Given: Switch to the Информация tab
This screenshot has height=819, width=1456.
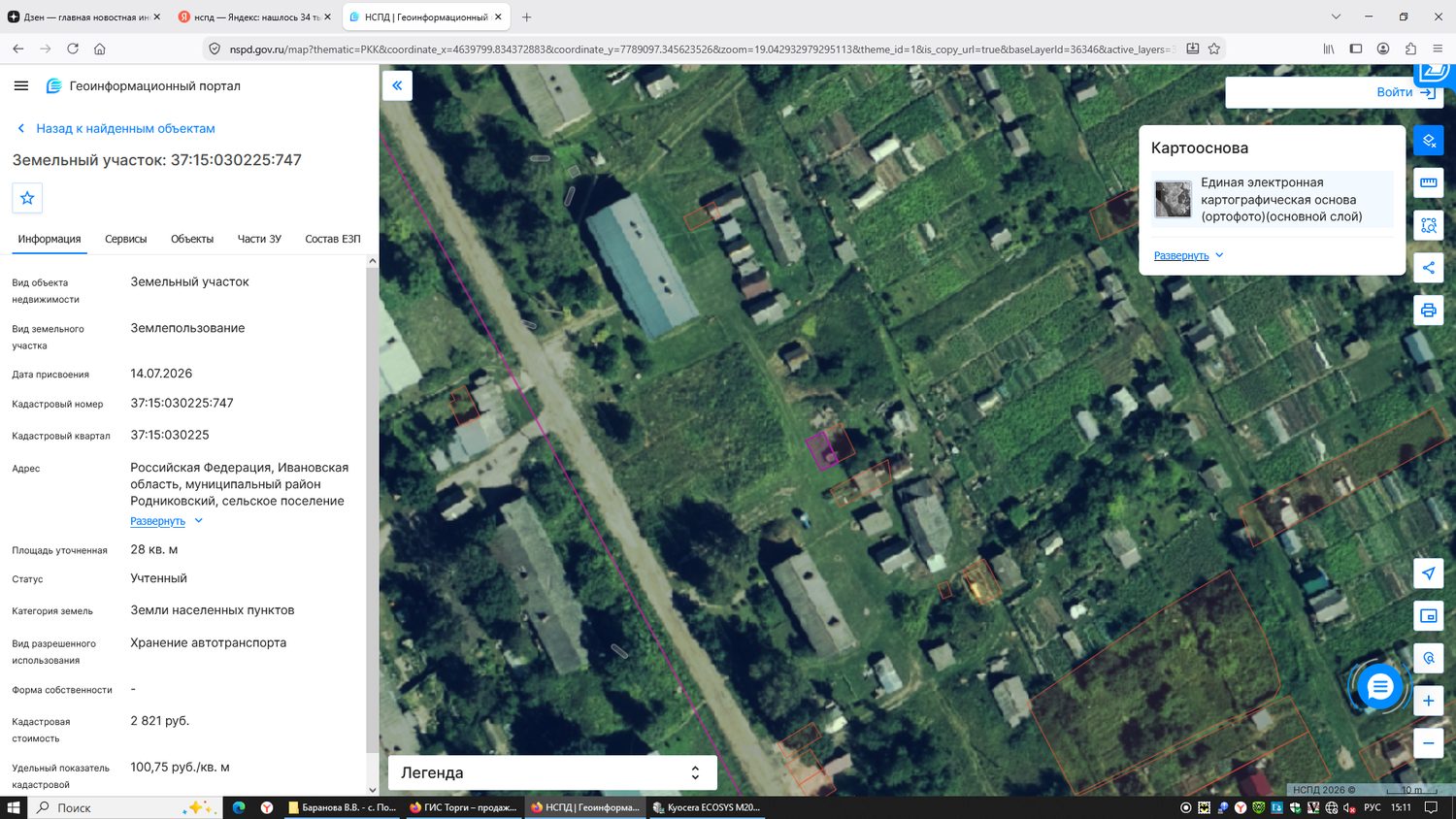Looking at the screenshot, I should pos(50,239).
